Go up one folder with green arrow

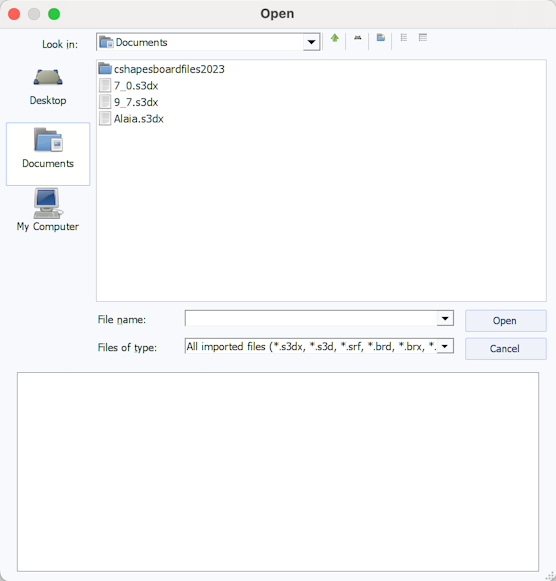pyautogui.click(x=335, y=38)
